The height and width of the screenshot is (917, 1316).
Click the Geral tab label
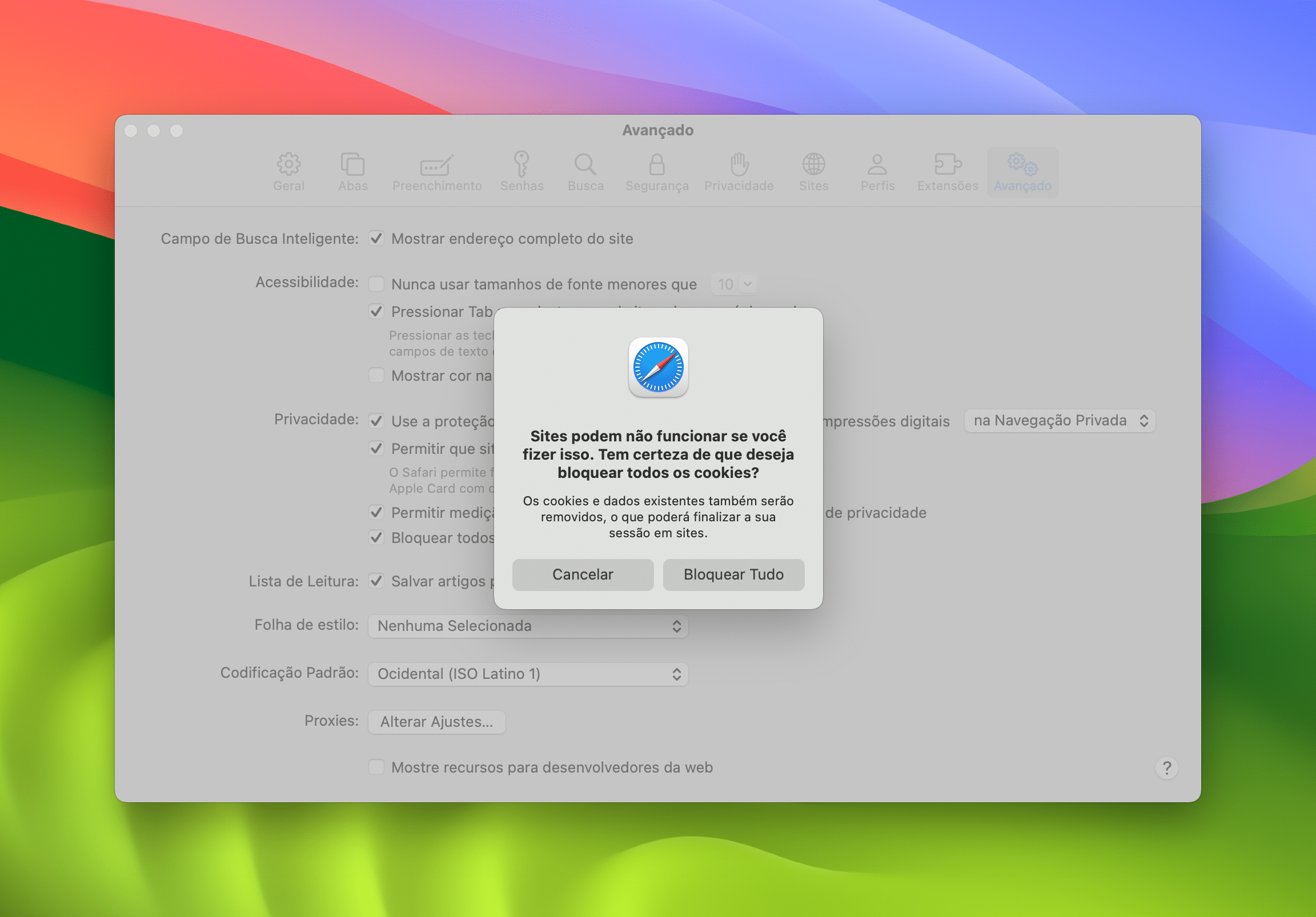289,186
